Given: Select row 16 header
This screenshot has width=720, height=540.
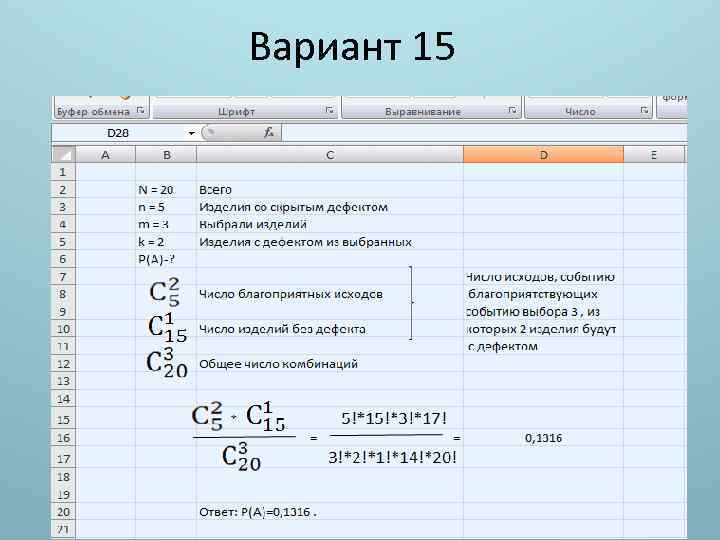Looking at the screenshot, I should (63, 438).
